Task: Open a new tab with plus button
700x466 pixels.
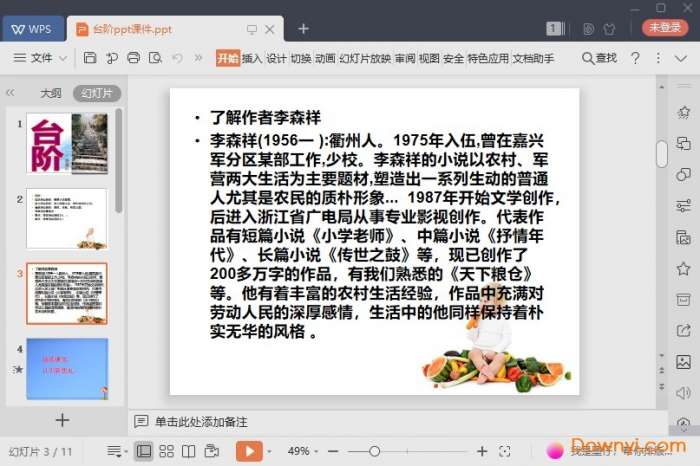Action: [304, 29]
